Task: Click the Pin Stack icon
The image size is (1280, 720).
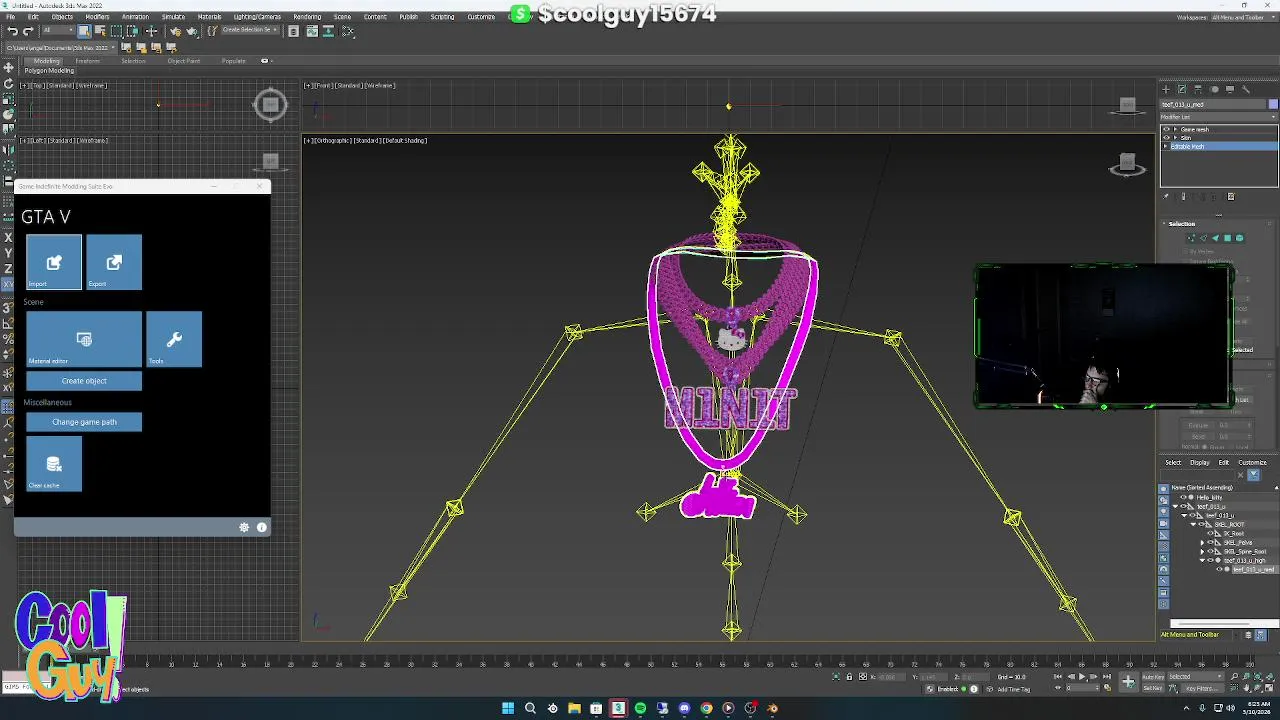Action: (x=1167, y=197)
